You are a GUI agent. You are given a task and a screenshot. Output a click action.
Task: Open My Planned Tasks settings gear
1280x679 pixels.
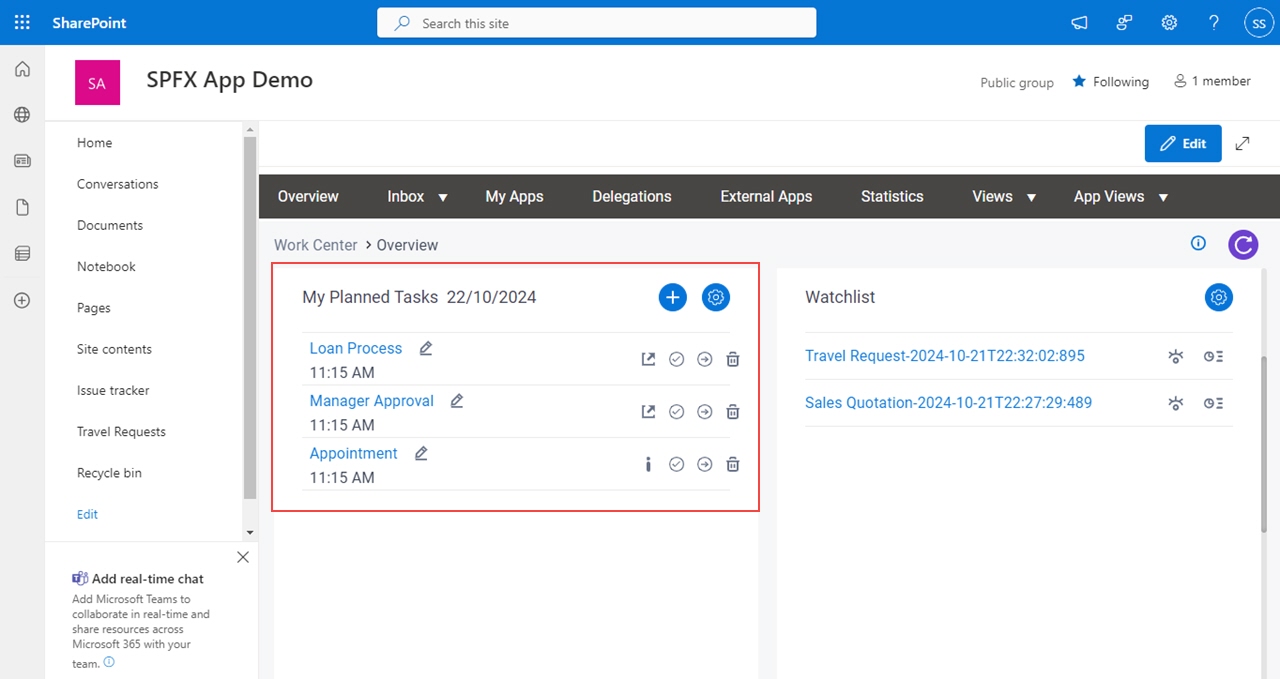pyautogui.click(x=716, y=297)
